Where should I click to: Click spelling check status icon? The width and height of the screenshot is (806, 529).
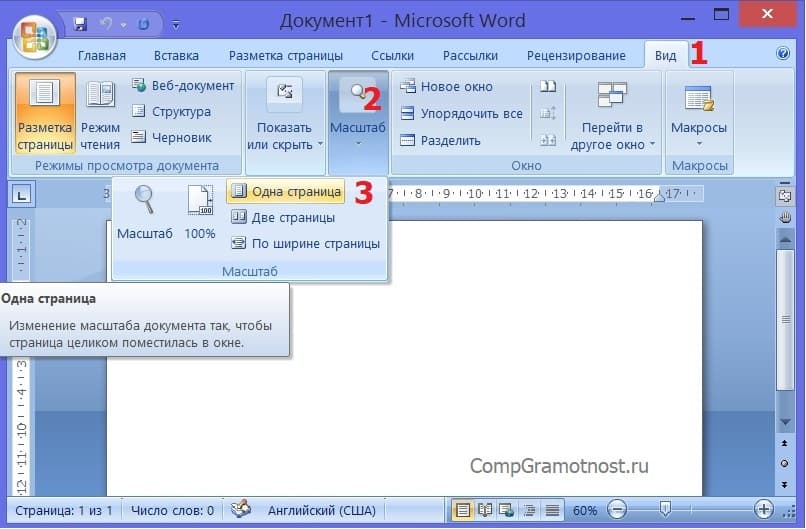point(241,509)
